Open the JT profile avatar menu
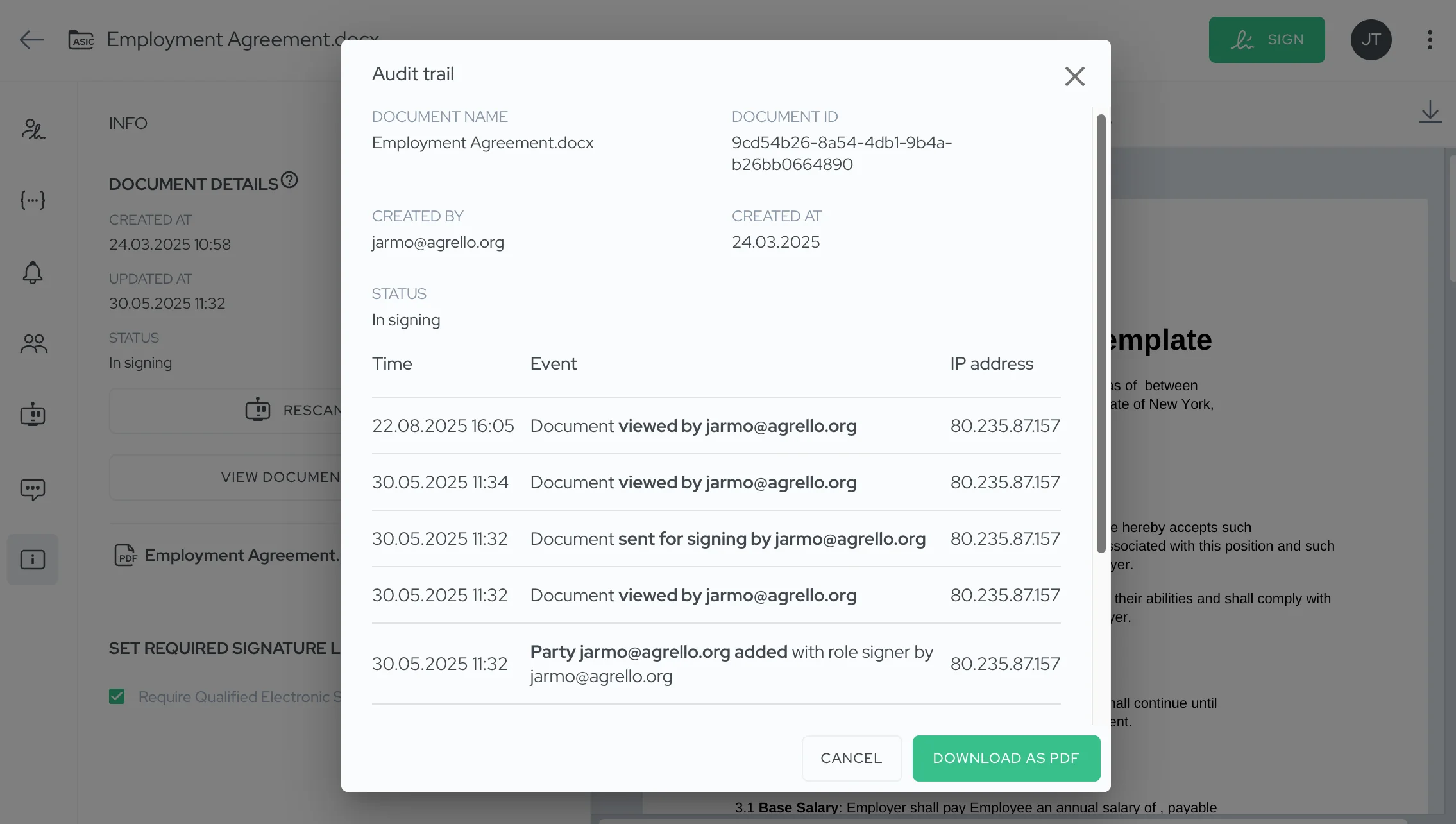 [x=1371, y=39]
